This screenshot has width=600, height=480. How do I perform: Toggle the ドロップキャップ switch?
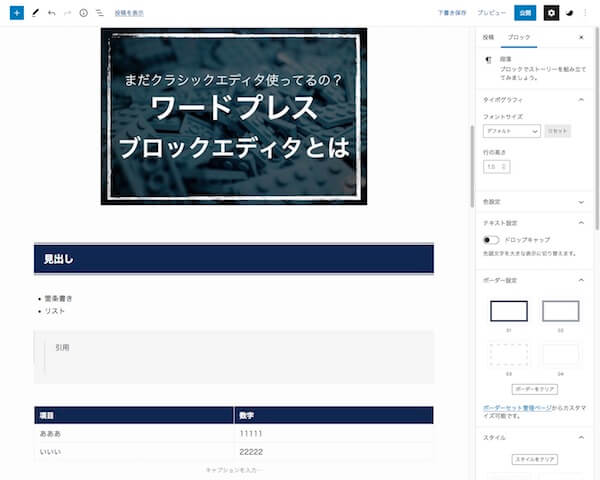(x=491, y=240)
